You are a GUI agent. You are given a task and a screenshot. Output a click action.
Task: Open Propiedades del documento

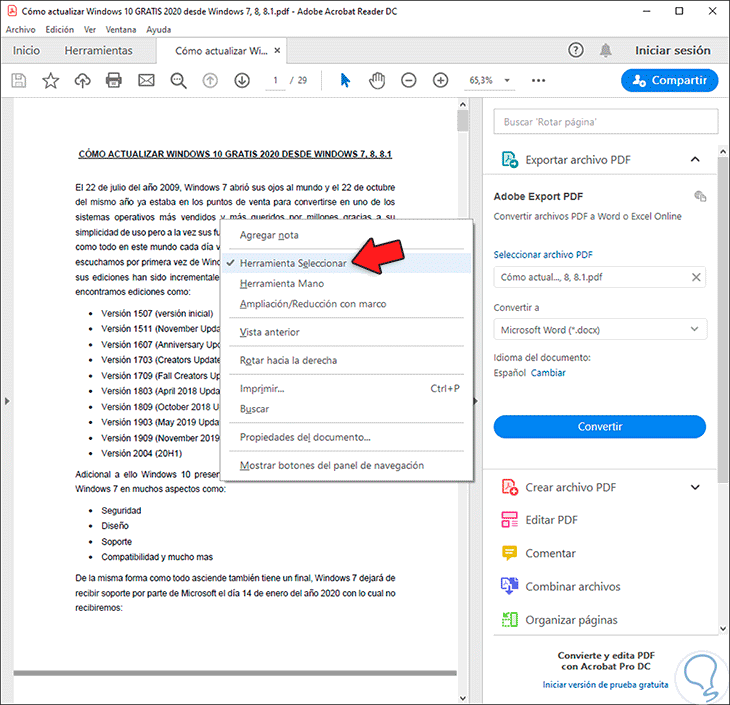[346, 437]
